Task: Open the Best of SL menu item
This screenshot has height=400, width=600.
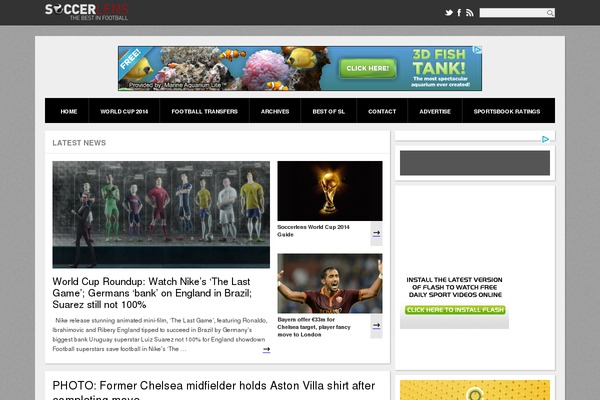Action: coord(328,111)
